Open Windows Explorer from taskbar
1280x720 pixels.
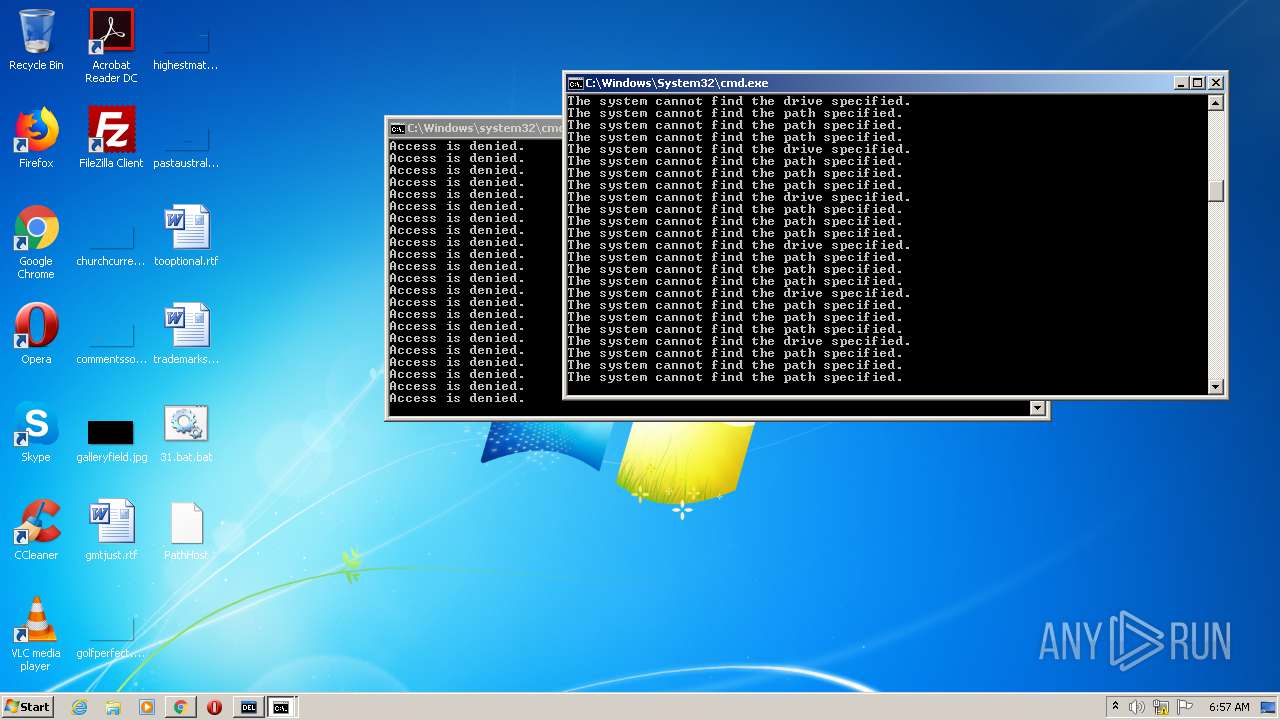113,707
